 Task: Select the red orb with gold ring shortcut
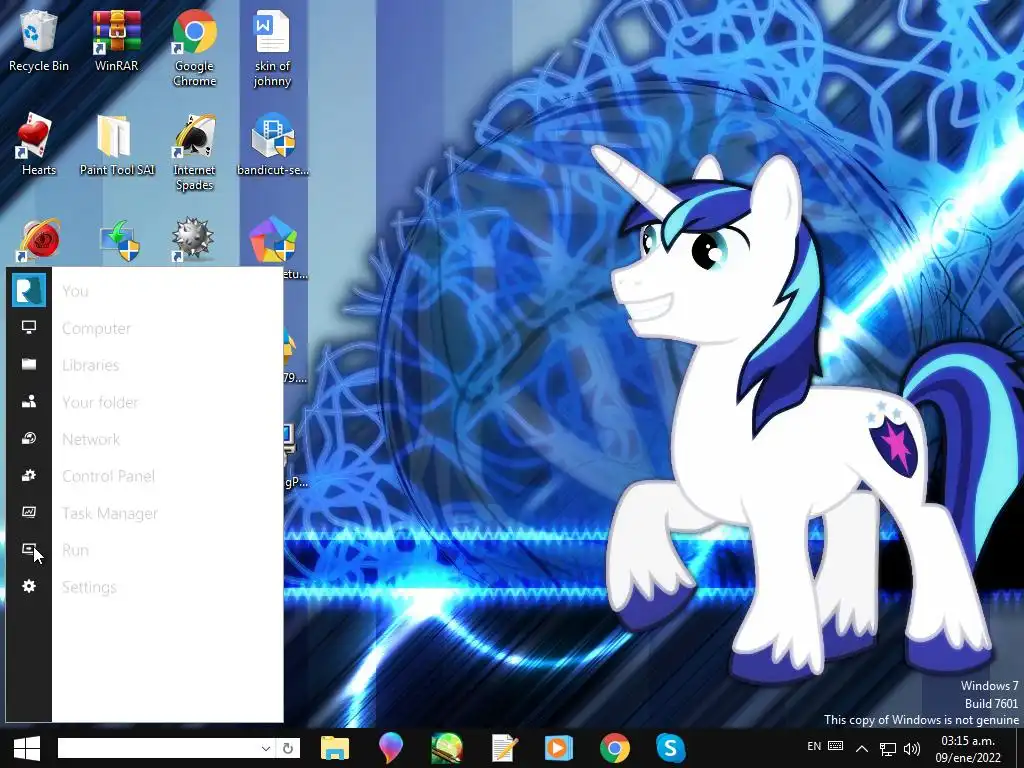(39, 240)
